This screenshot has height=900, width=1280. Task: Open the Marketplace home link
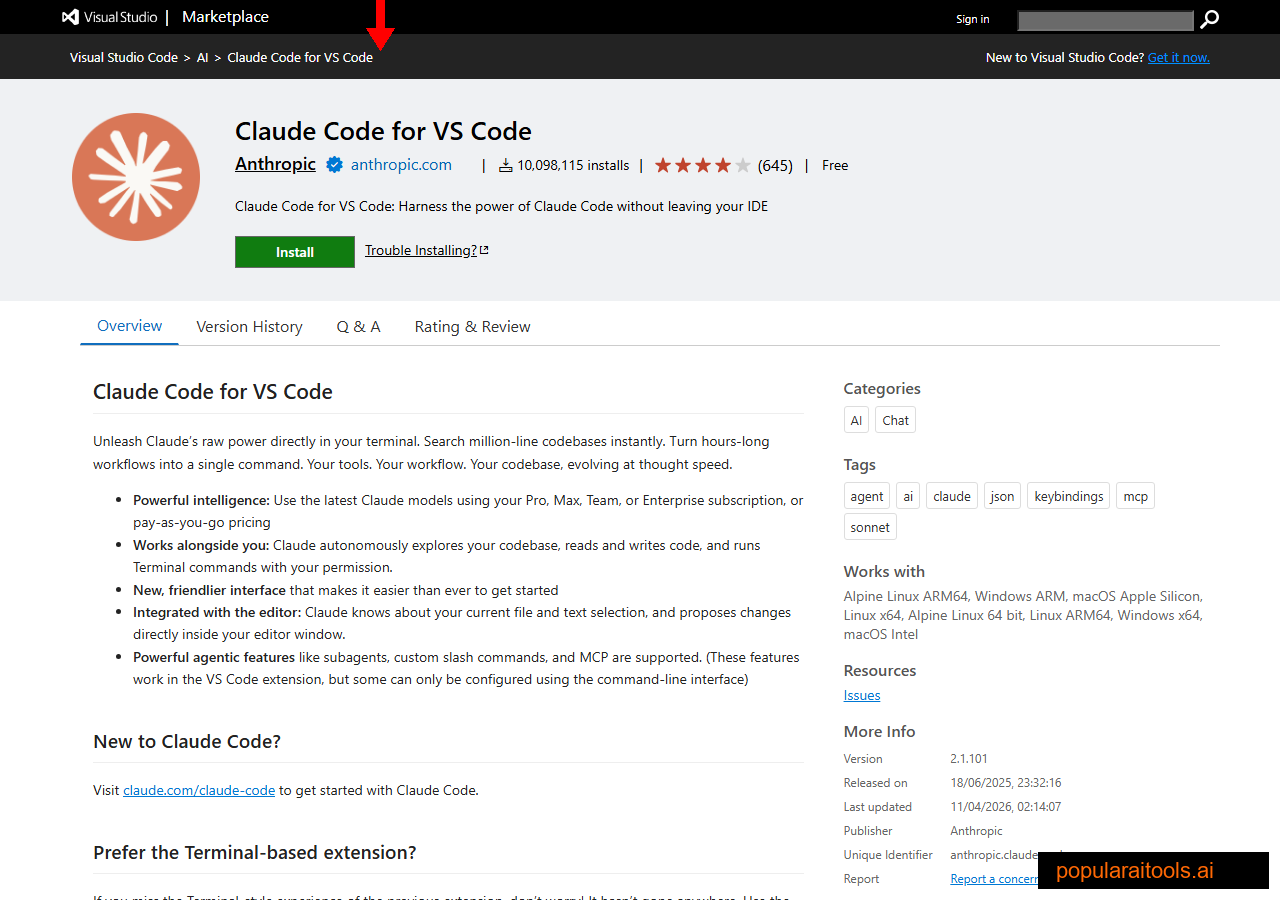click(224, 17)
